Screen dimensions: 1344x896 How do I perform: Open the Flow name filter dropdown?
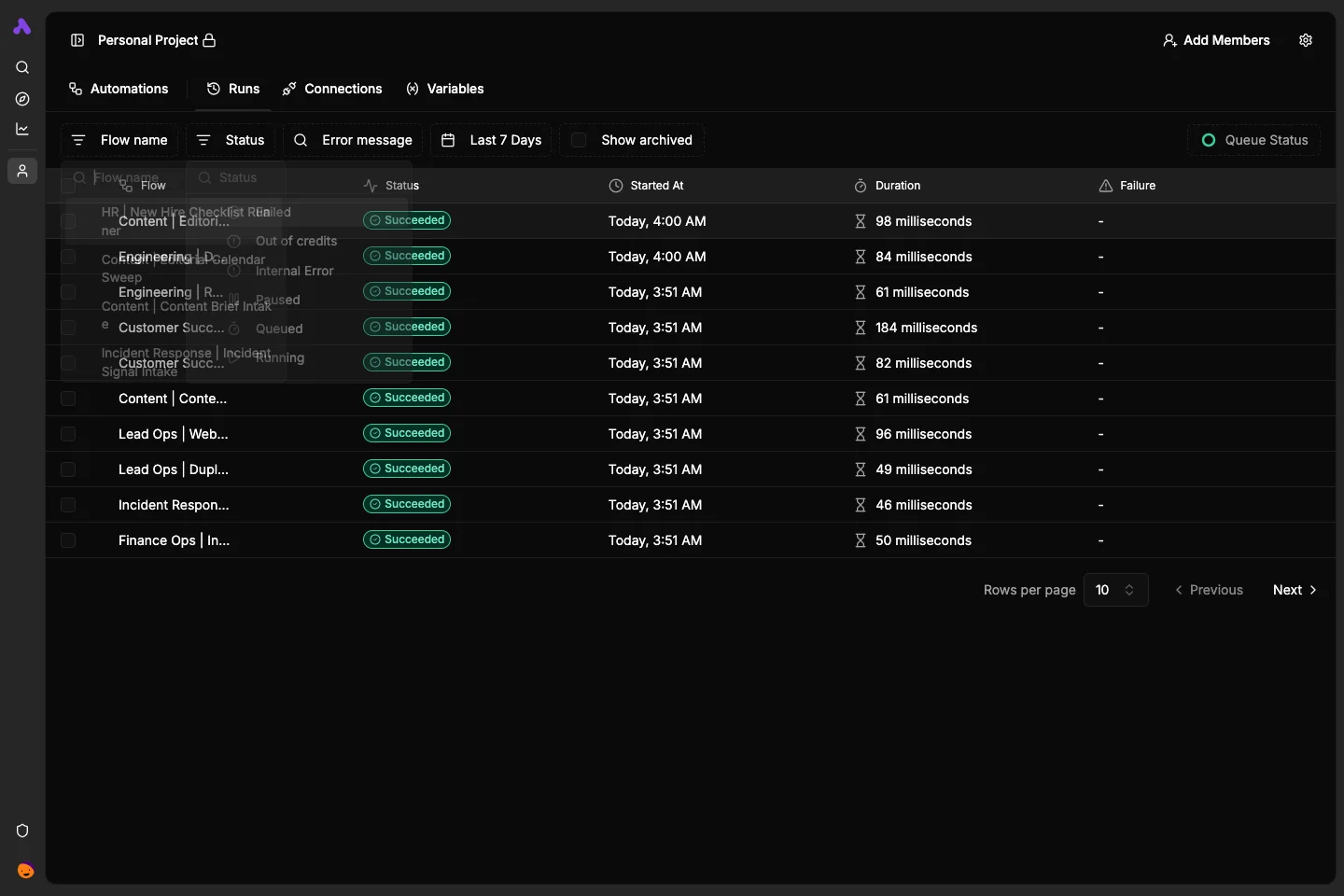tap(119, 140)
